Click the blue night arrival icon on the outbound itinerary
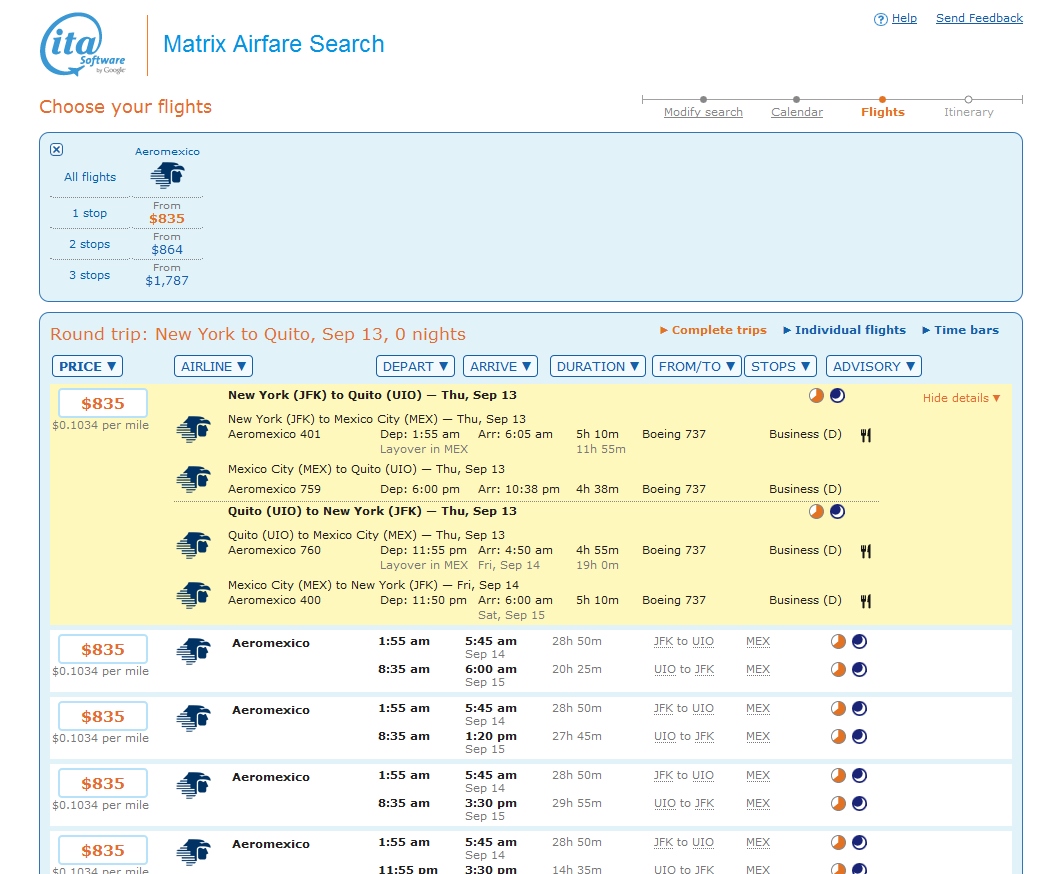 837,395
